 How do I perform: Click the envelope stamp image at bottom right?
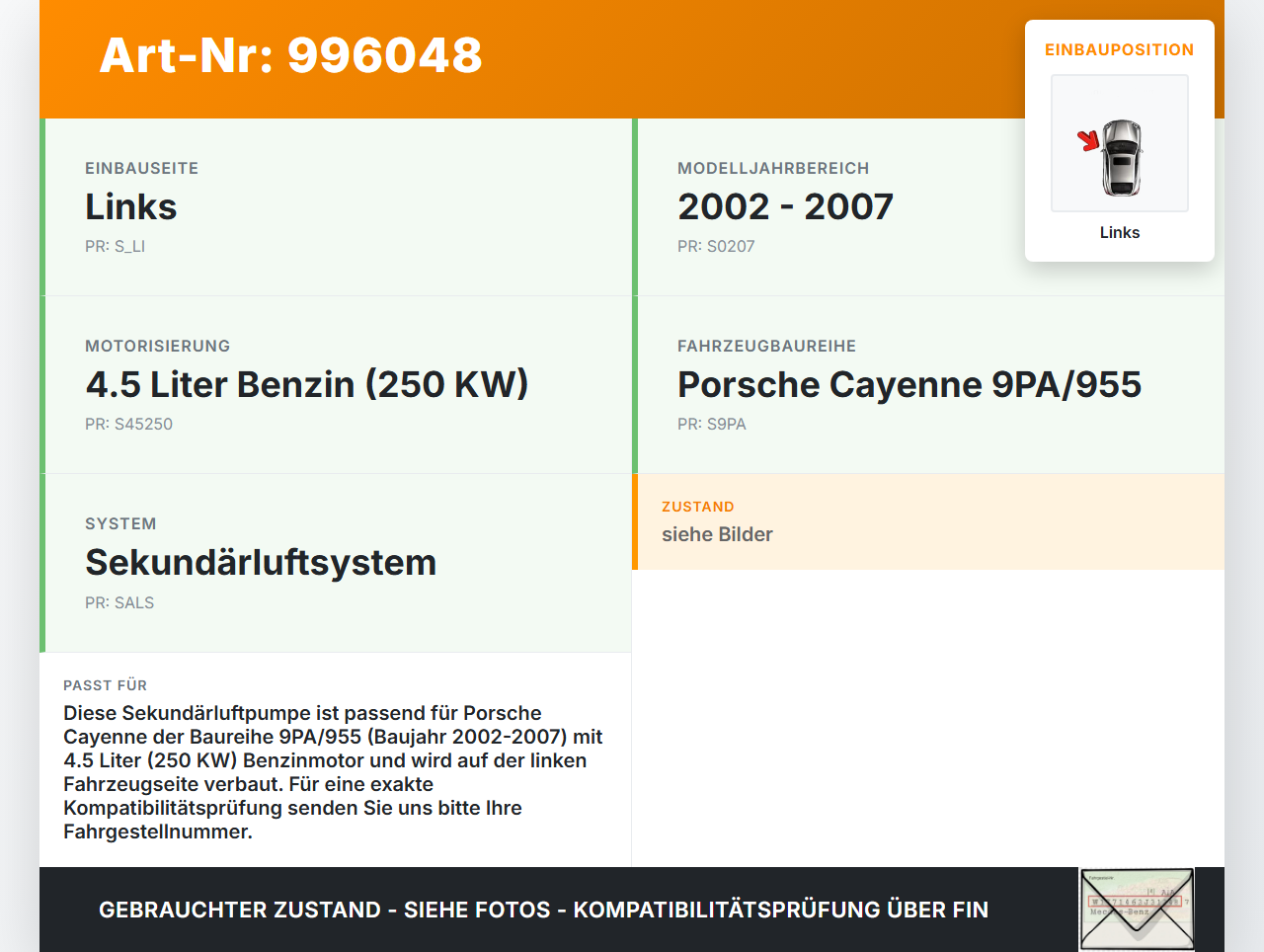[x=1136, y=909]
